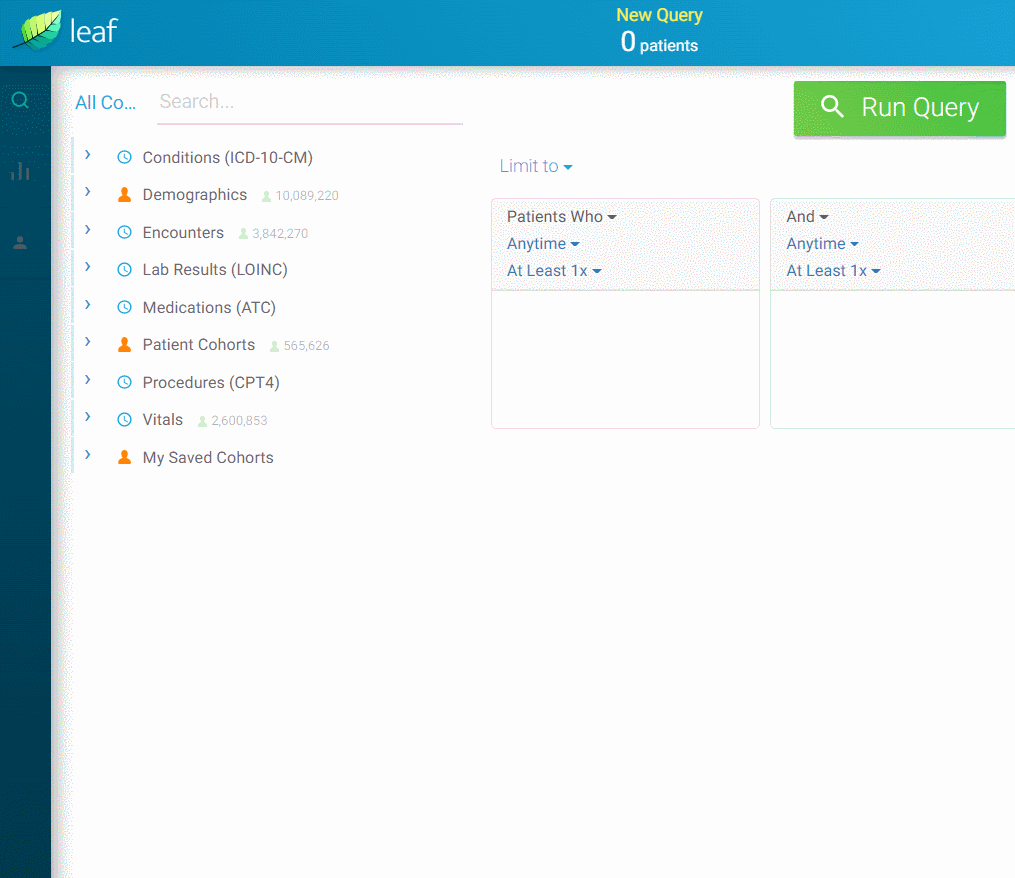Select the Procedures (CPT4) tree item
Image resolution: width=1015 pixels, height=878 pixels.
click(211, 383)
